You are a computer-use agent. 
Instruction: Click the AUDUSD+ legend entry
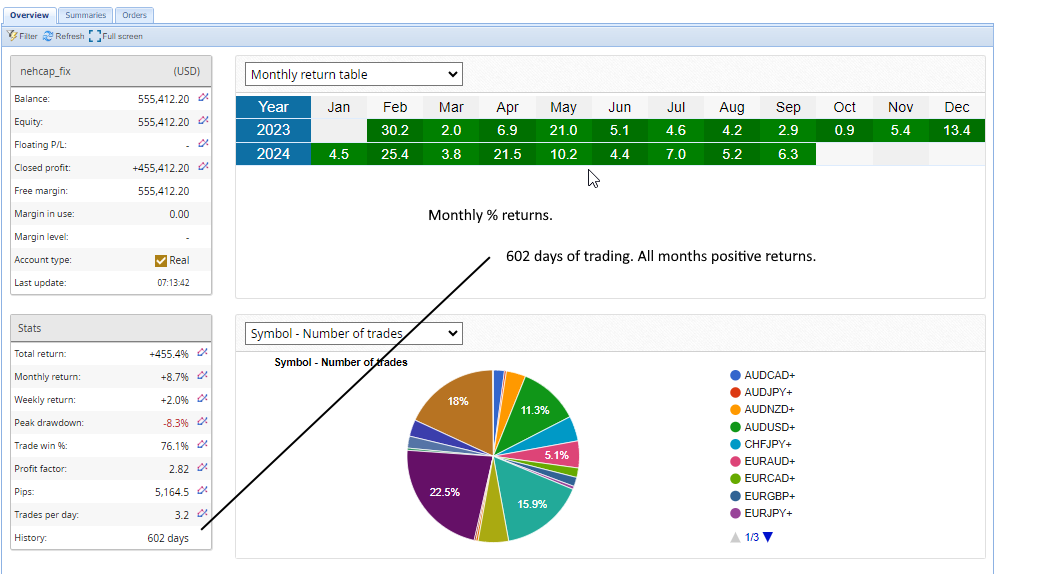pyautogui.click(x=769, y=427)
